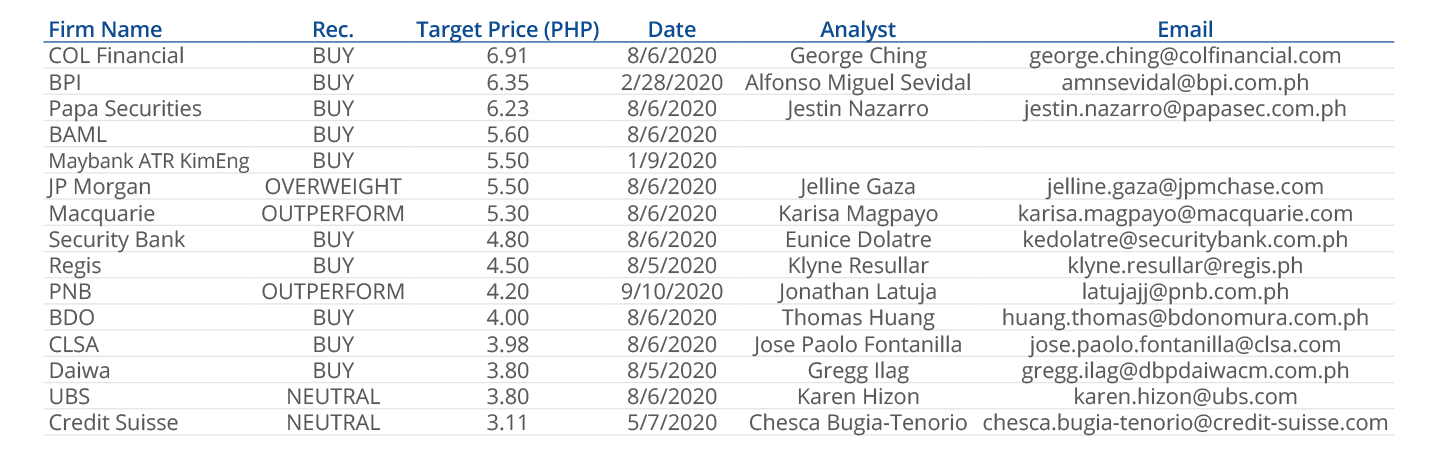Click jose.paolo.fontanilla@clsa.com link

click(1185, 344)
